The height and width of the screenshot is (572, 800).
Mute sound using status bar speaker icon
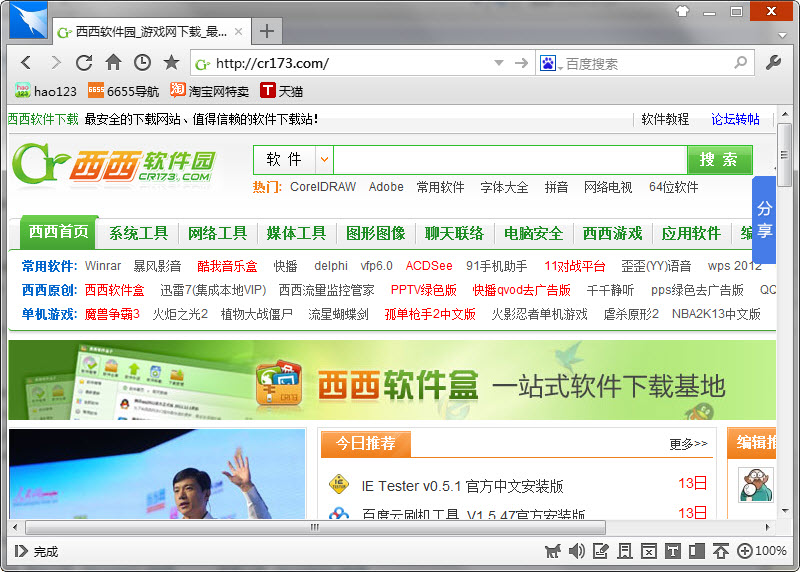[577, 551]
